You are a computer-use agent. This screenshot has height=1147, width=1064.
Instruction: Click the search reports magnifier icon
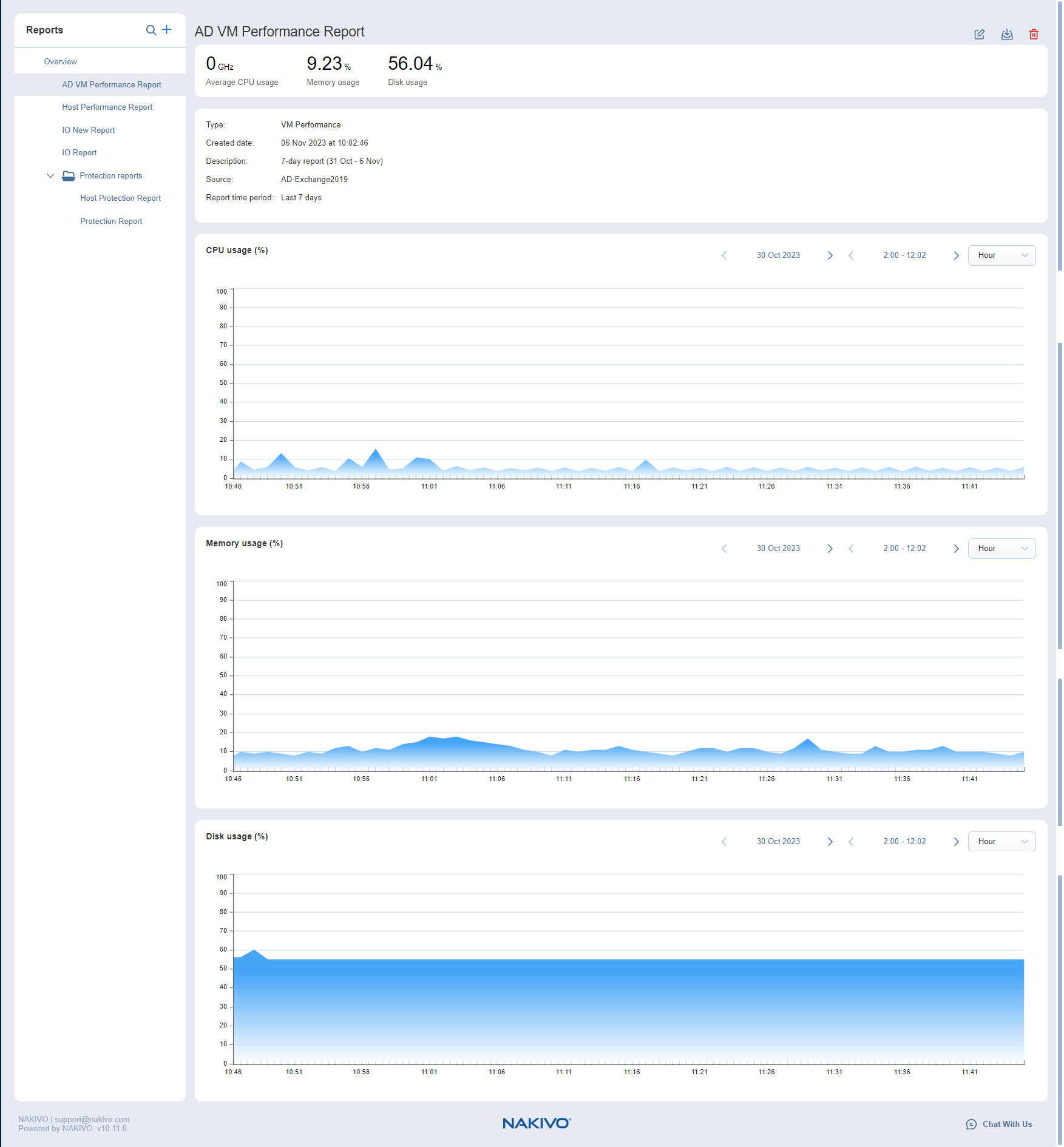coord(151,30)
